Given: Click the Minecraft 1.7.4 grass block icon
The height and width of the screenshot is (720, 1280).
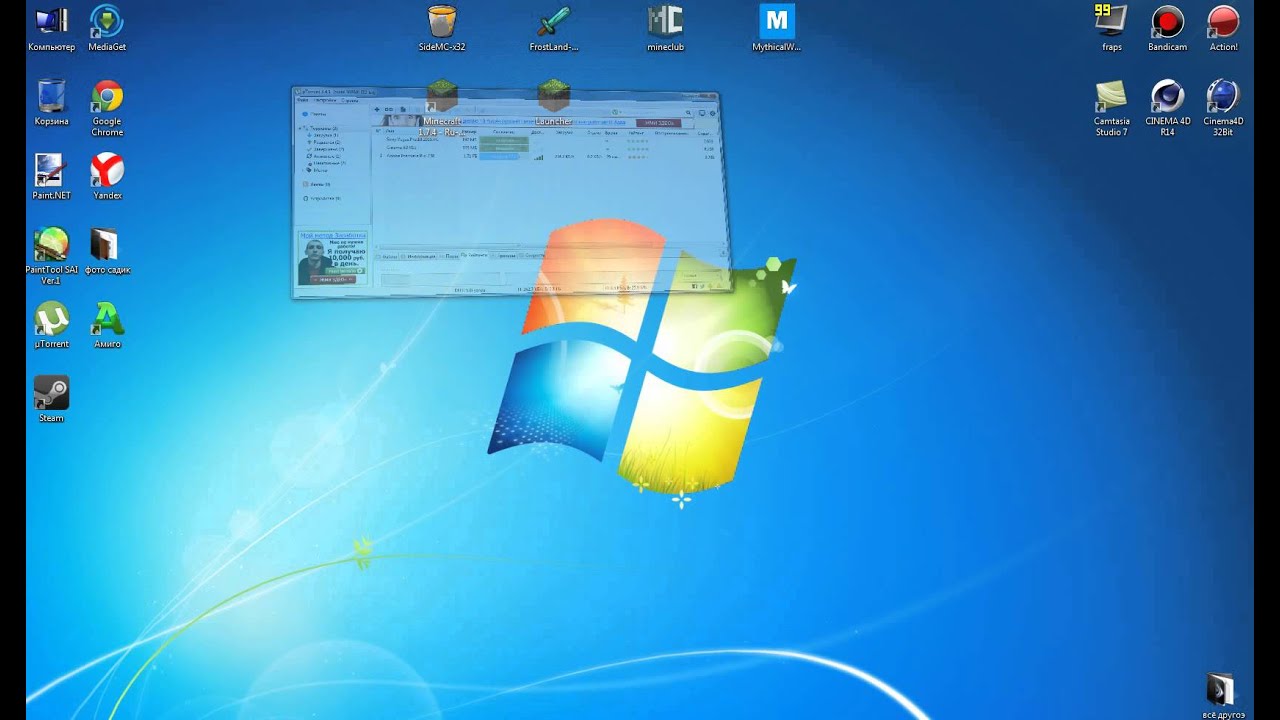Looking at the screenshot, I should point(442,96).
